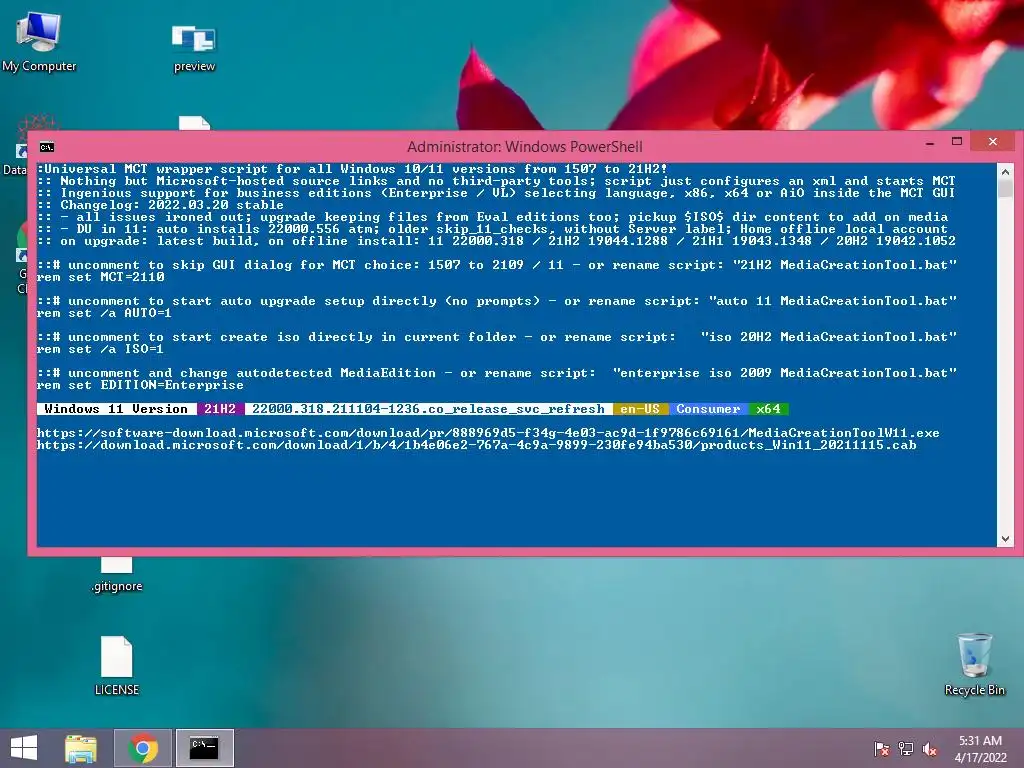1024x768 pixels.
Task: Click the Administrator: Windows PowerShell title
Action: pos(525,147)
